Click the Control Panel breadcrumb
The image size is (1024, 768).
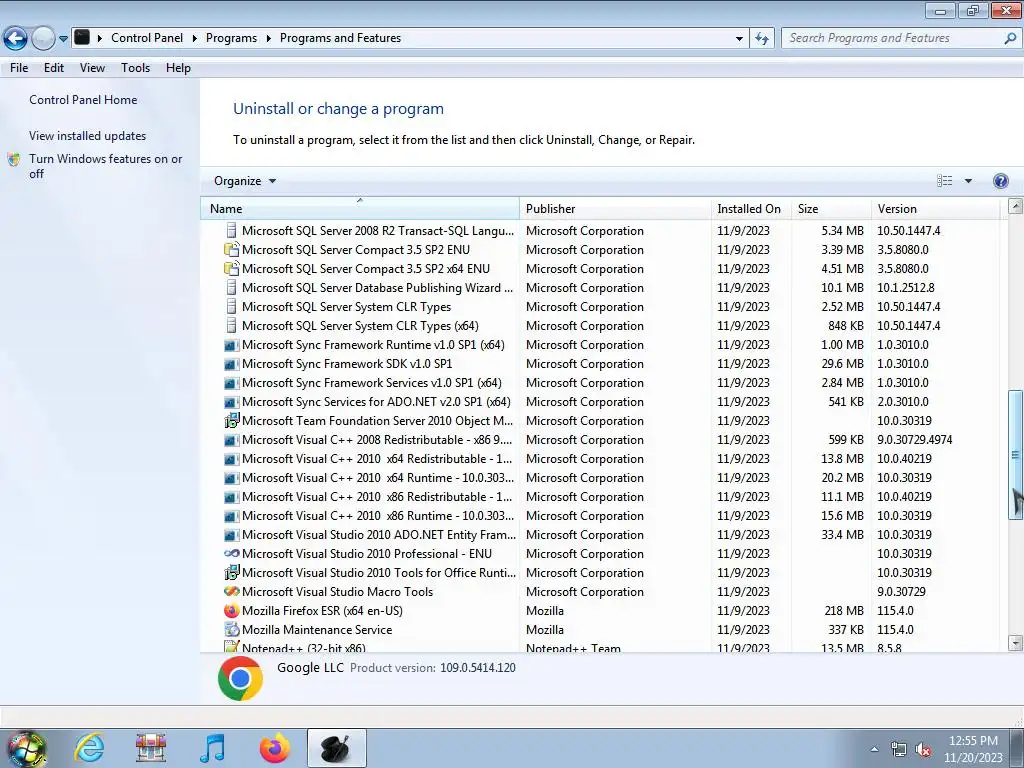pyautogui.click(x=147, y=38)
